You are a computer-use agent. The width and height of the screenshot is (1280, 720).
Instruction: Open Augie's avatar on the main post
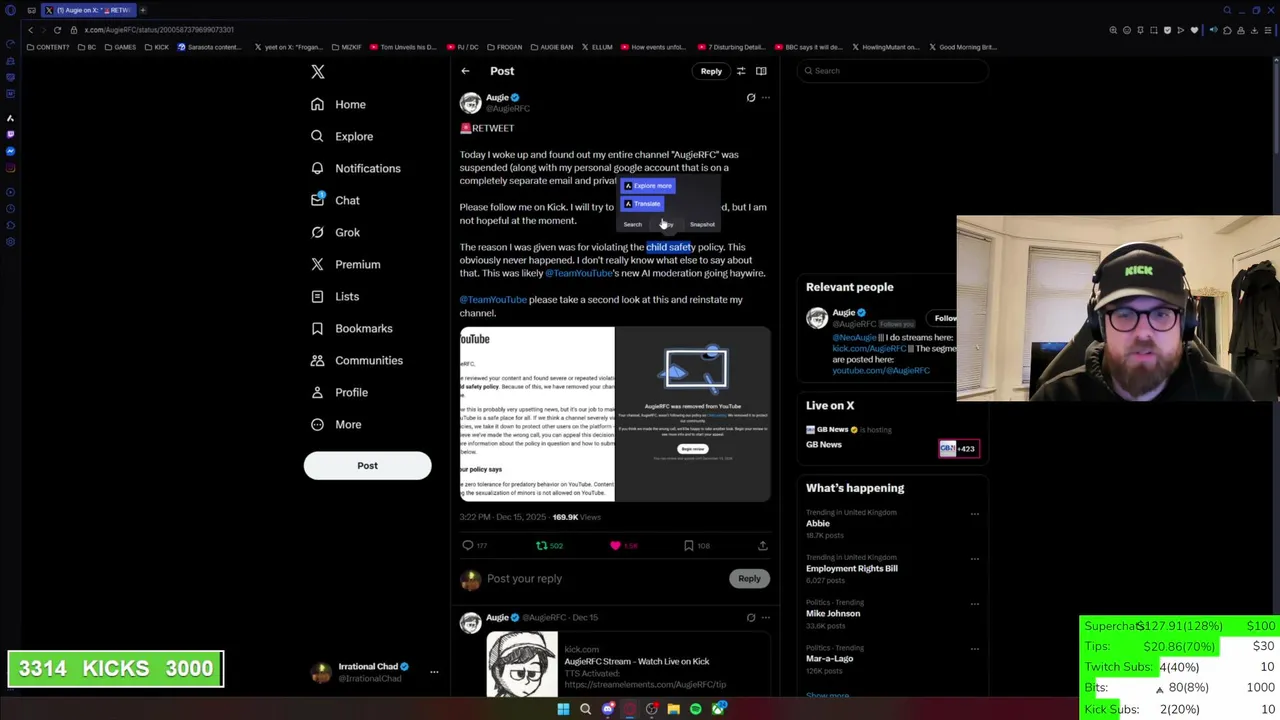tap(470, 102)
